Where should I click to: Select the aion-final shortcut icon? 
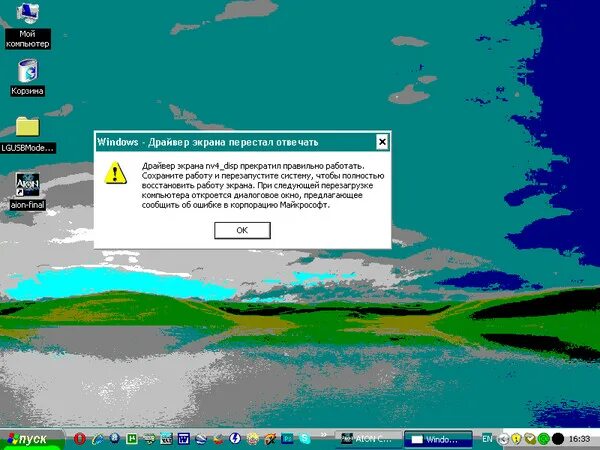tap(27, 191)
